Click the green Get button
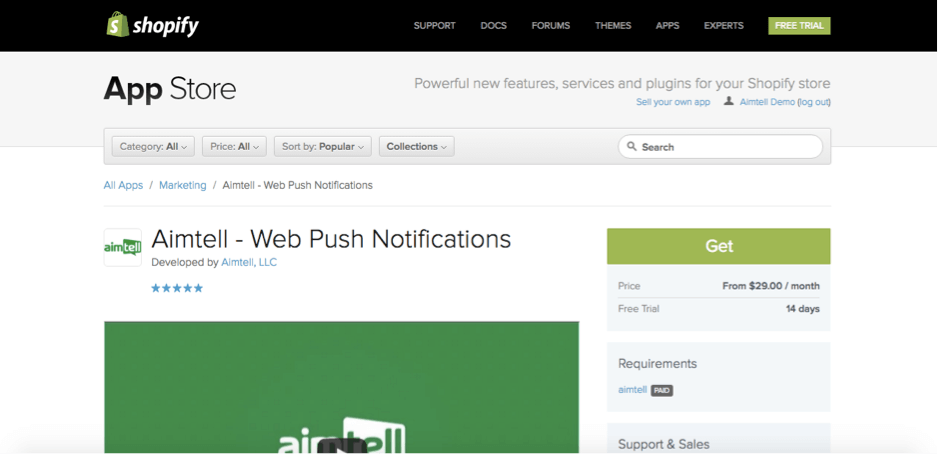Screen dimensions: 938x454 (x=718, y=246)
